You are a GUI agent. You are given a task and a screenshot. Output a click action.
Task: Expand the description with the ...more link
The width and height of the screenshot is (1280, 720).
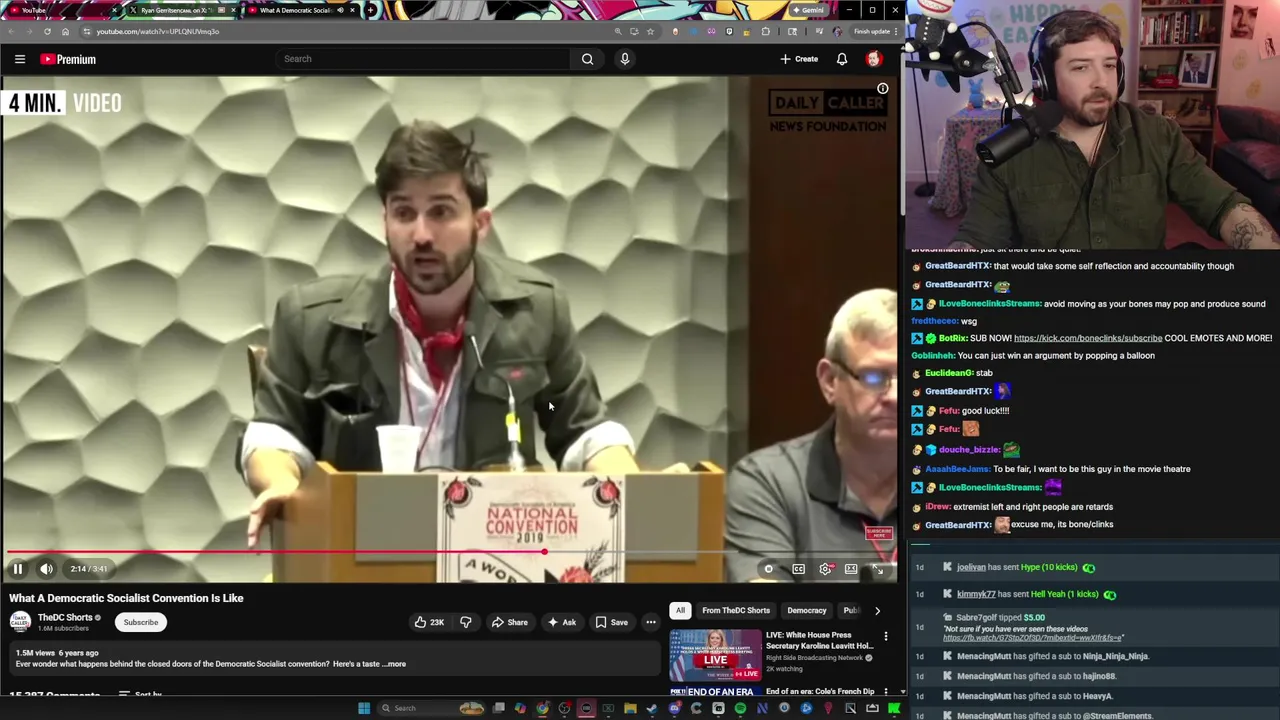pyautogui.click(x=396, y=664)
